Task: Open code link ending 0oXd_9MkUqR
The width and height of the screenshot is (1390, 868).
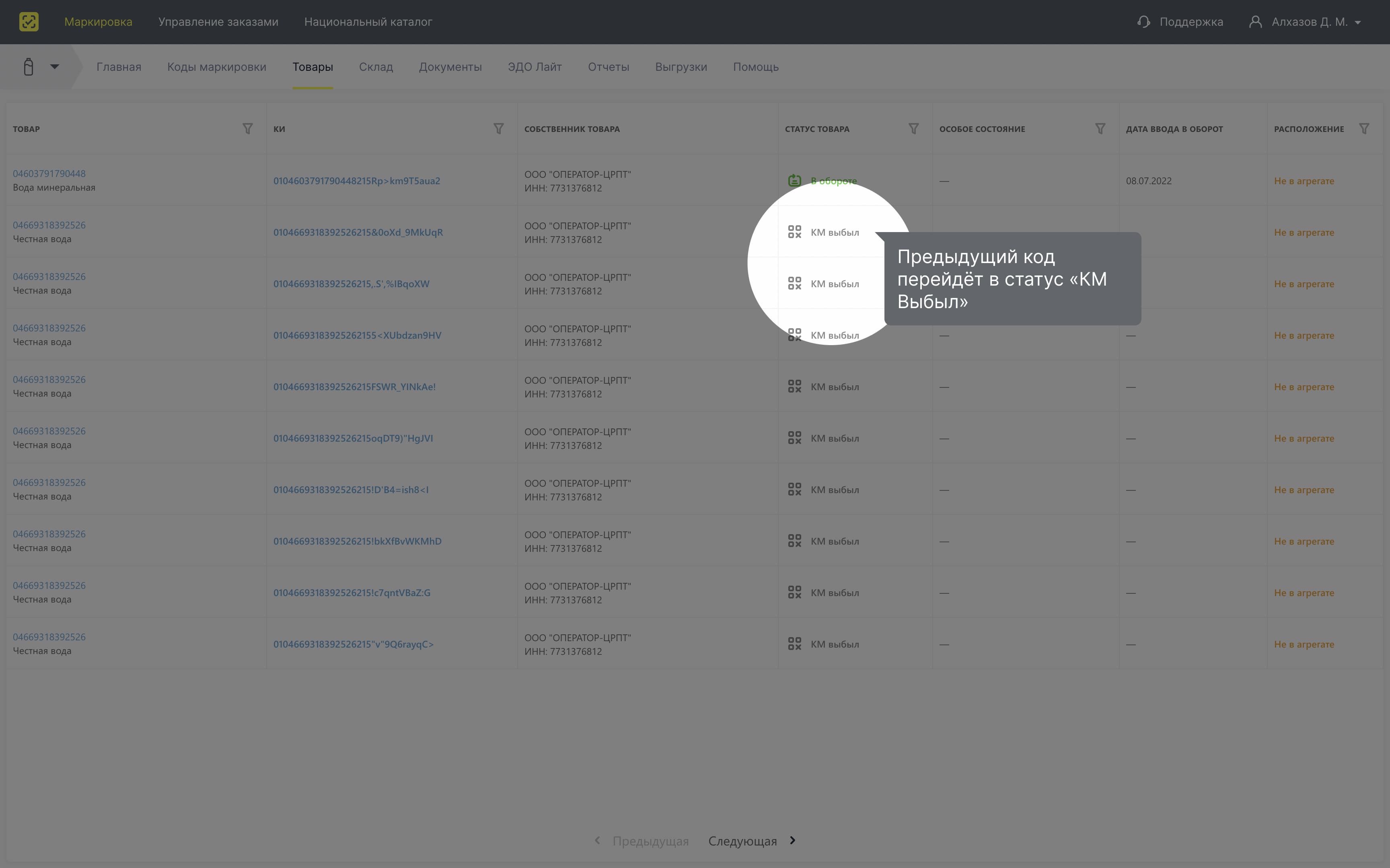Action: coord(358,232)
